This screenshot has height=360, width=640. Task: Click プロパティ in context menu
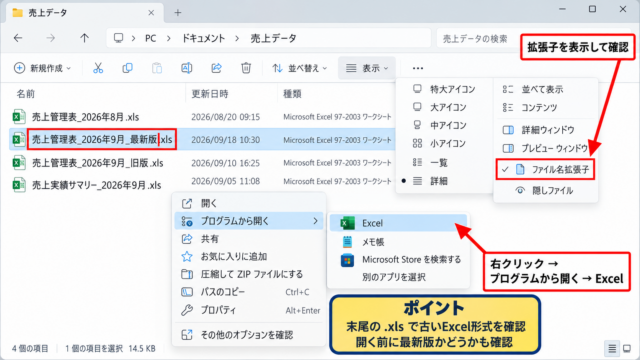pyautogui.click(x=249, y=310)
